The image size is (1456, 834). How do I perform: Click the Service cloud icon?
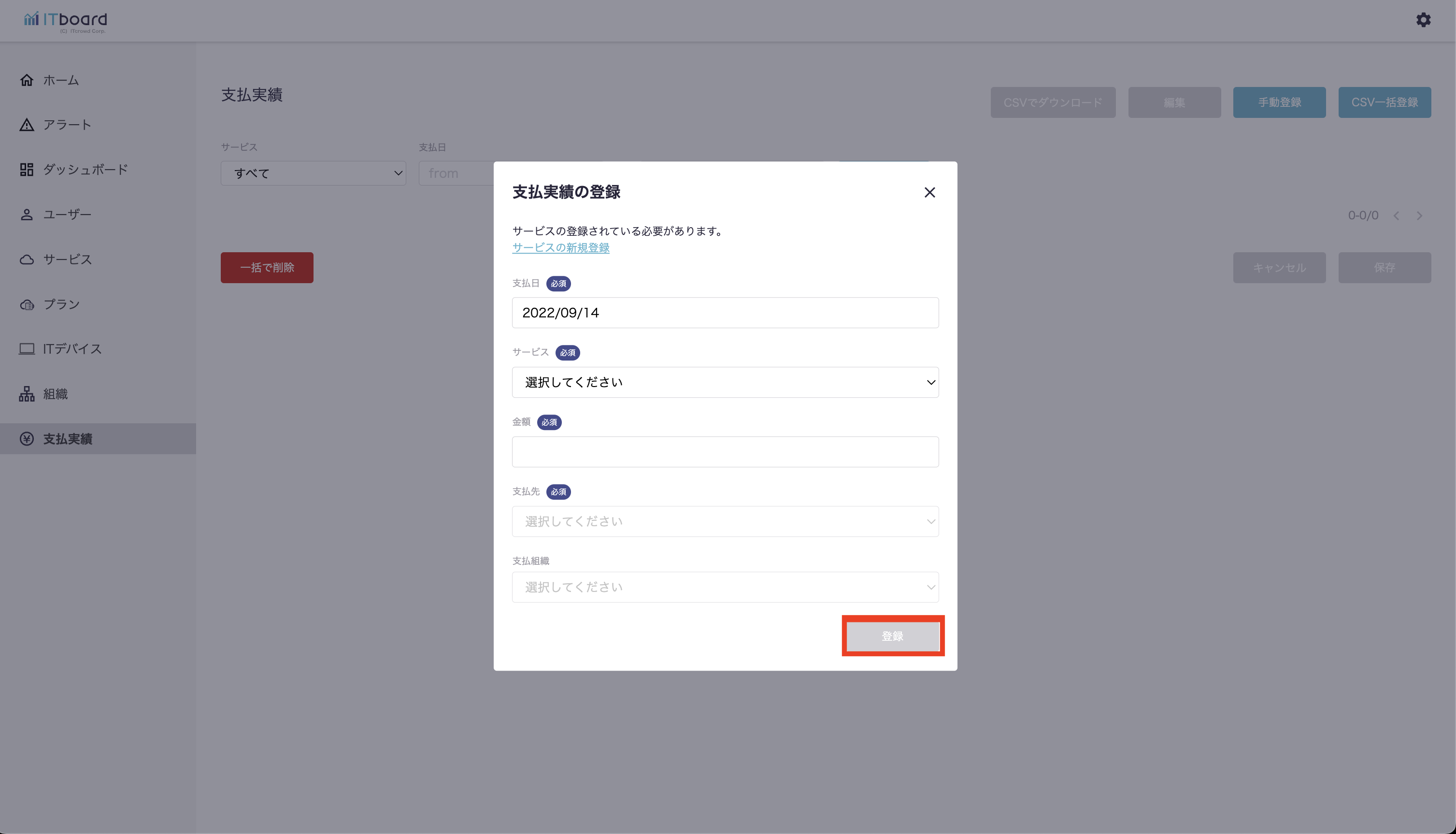pyautogui.click(x=27, y=259)
